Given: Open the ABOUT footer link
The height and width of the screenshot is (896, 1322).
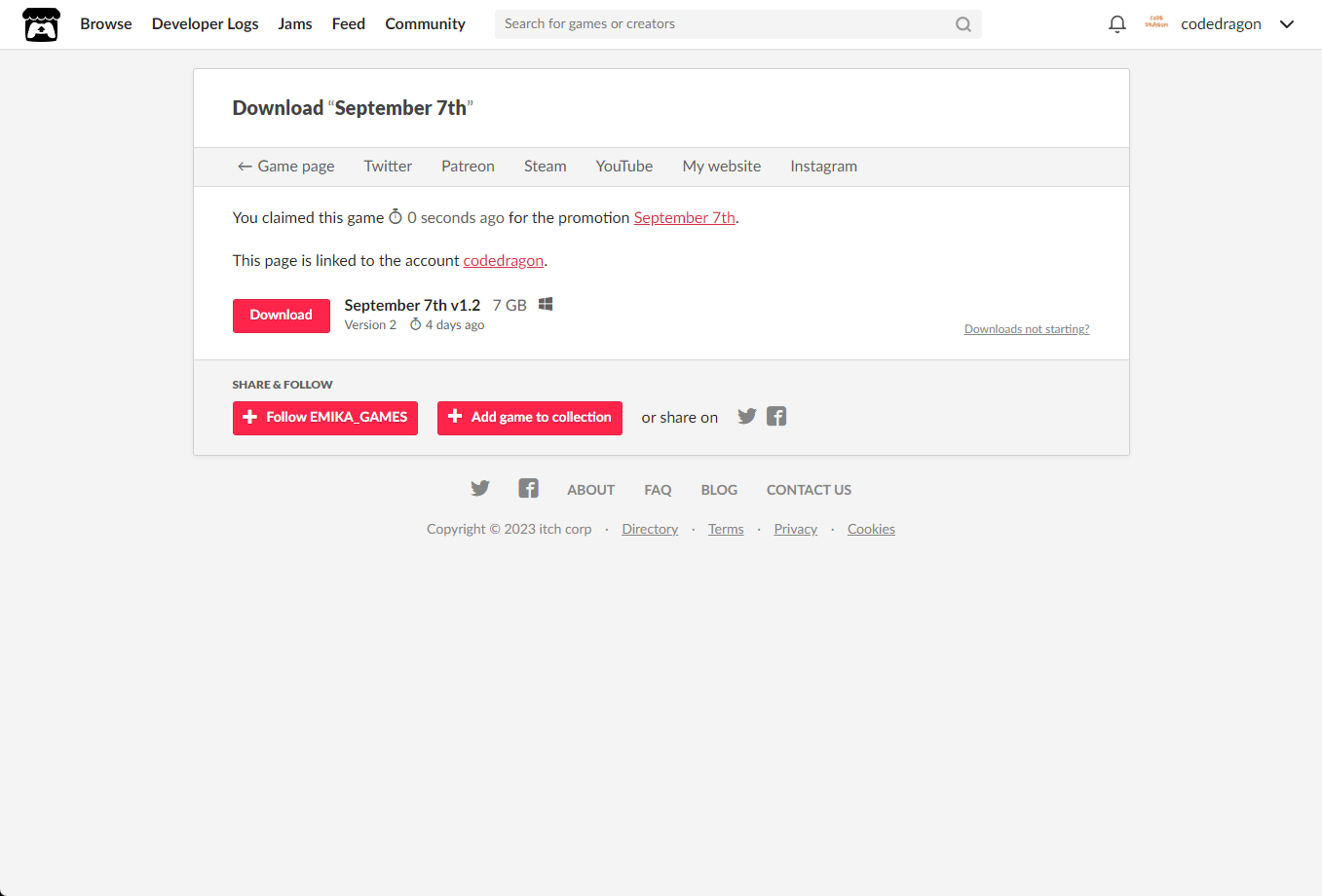Looking at the screenshot, I should [x=591, y=490].
